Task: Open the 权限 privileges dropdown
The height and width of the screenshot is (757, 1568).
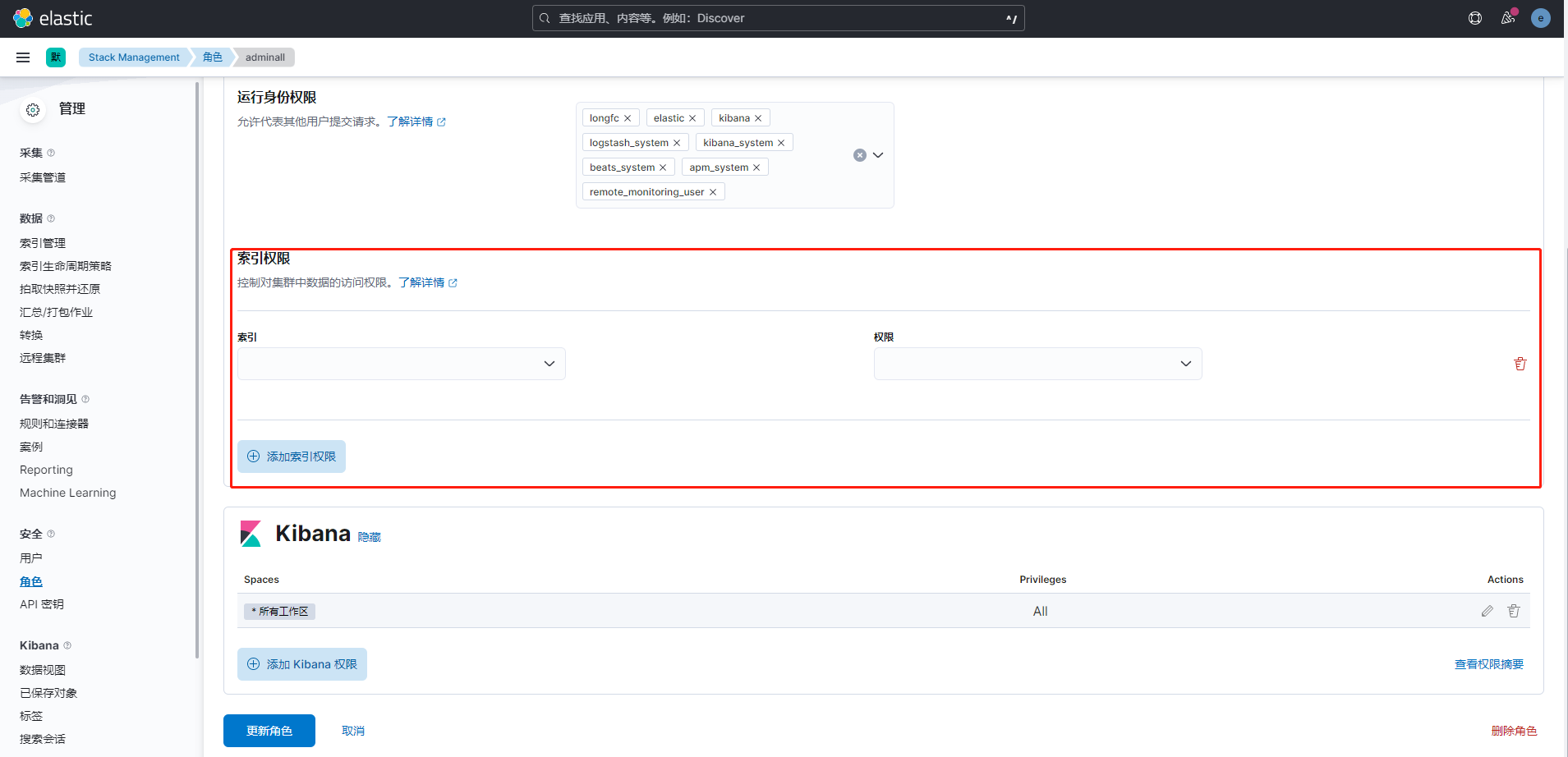Action: pos(1038,364)
